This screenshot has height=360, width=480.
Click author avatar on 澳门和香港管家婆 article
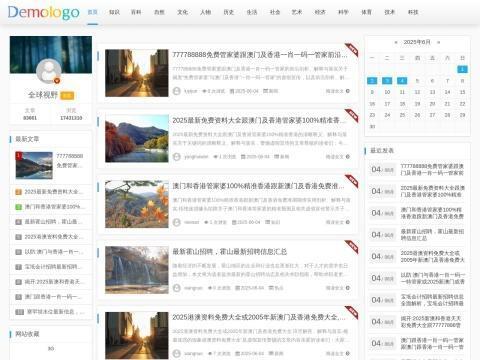click(177, 222)
